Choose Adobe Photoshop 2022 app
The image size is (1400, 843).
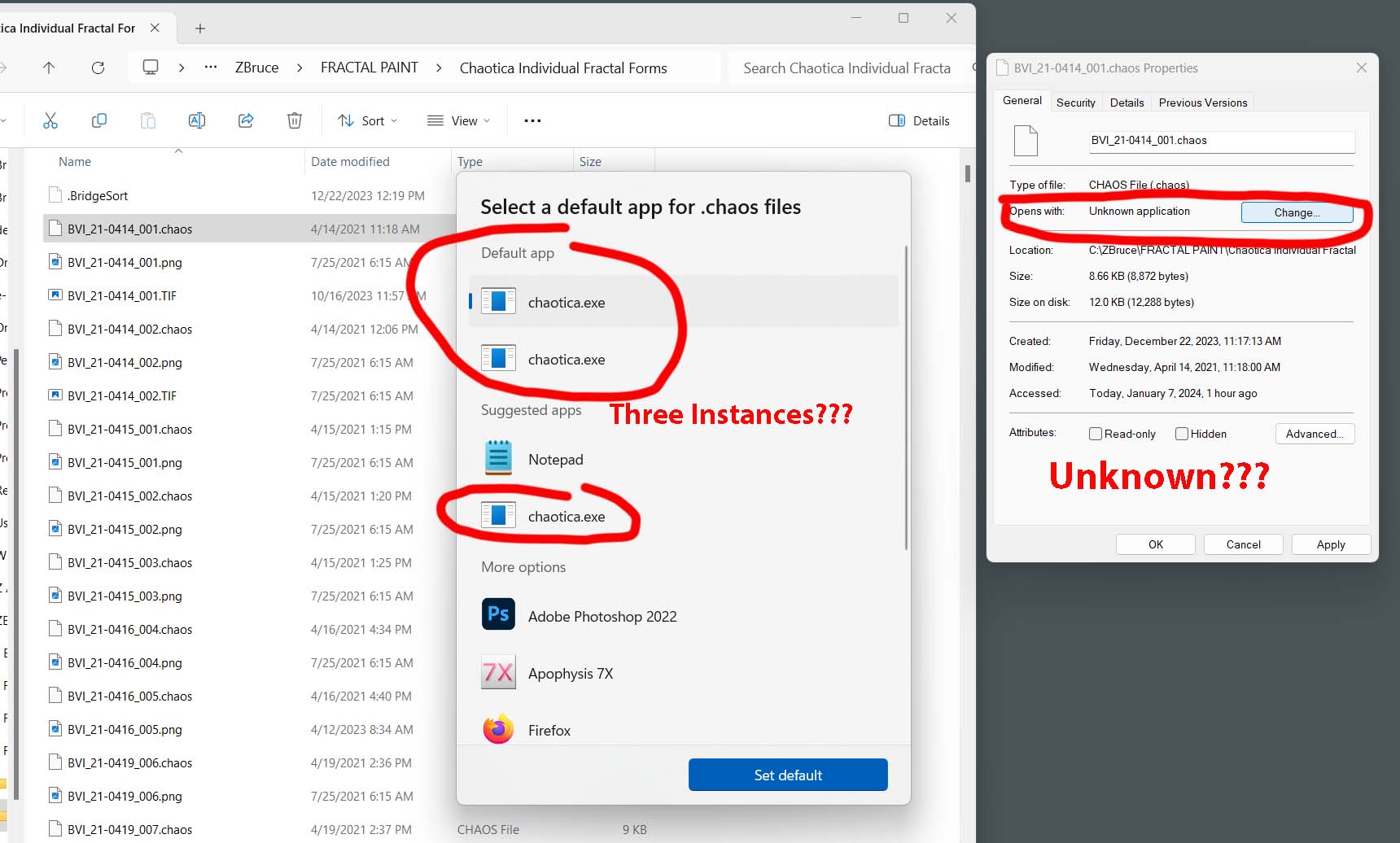coord(684,616)
